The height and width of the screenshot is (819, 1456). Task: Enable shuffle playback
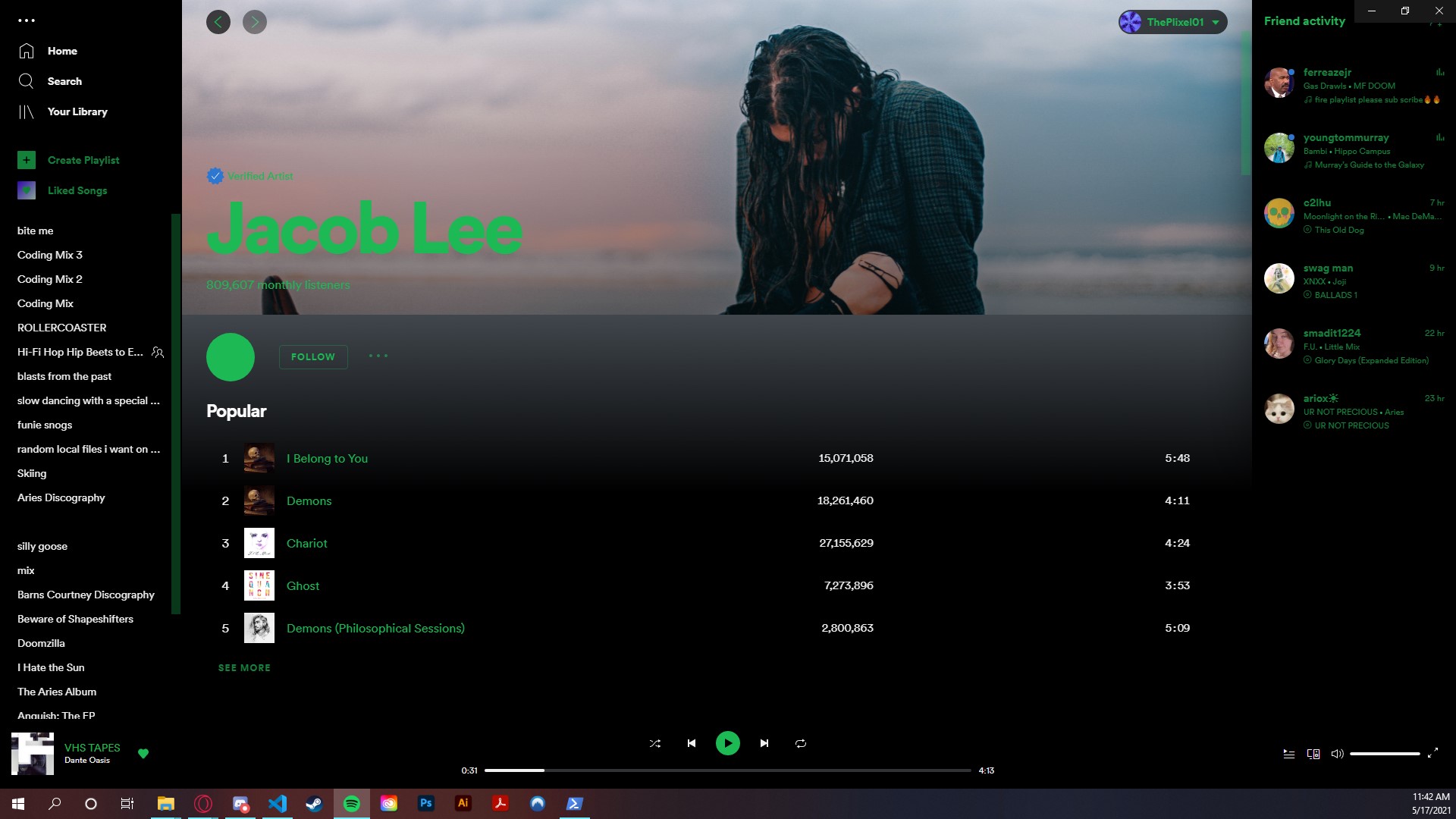[x=654, y=743]
